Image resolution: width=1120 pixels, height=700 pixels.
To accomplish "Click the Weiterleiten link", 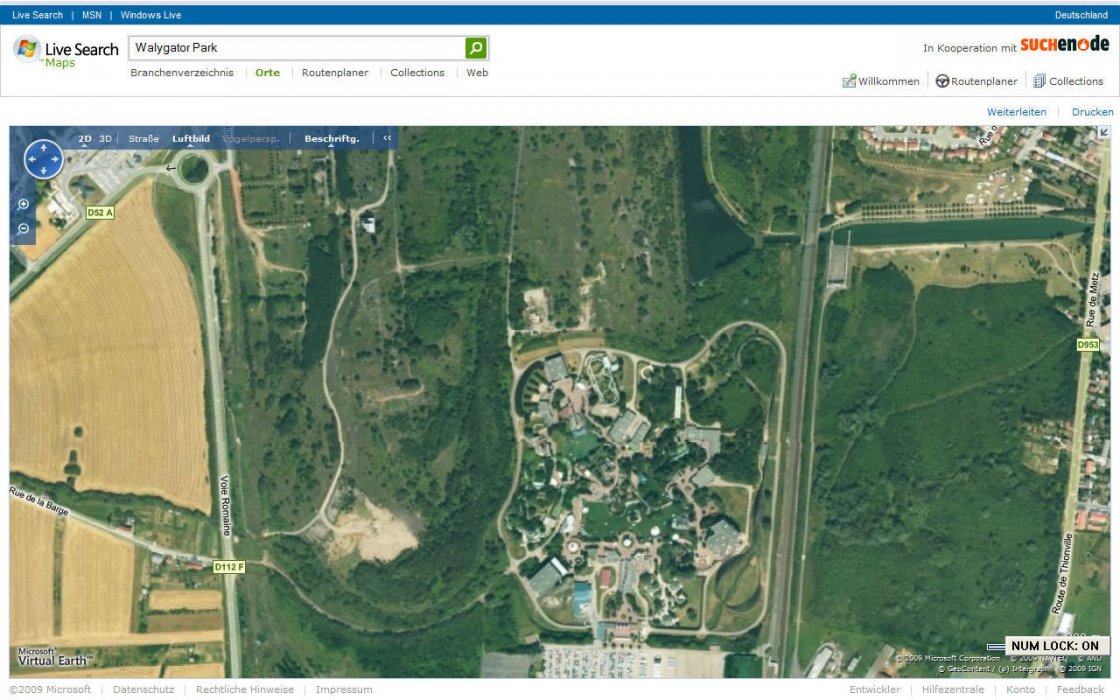I will point(1016,112).
